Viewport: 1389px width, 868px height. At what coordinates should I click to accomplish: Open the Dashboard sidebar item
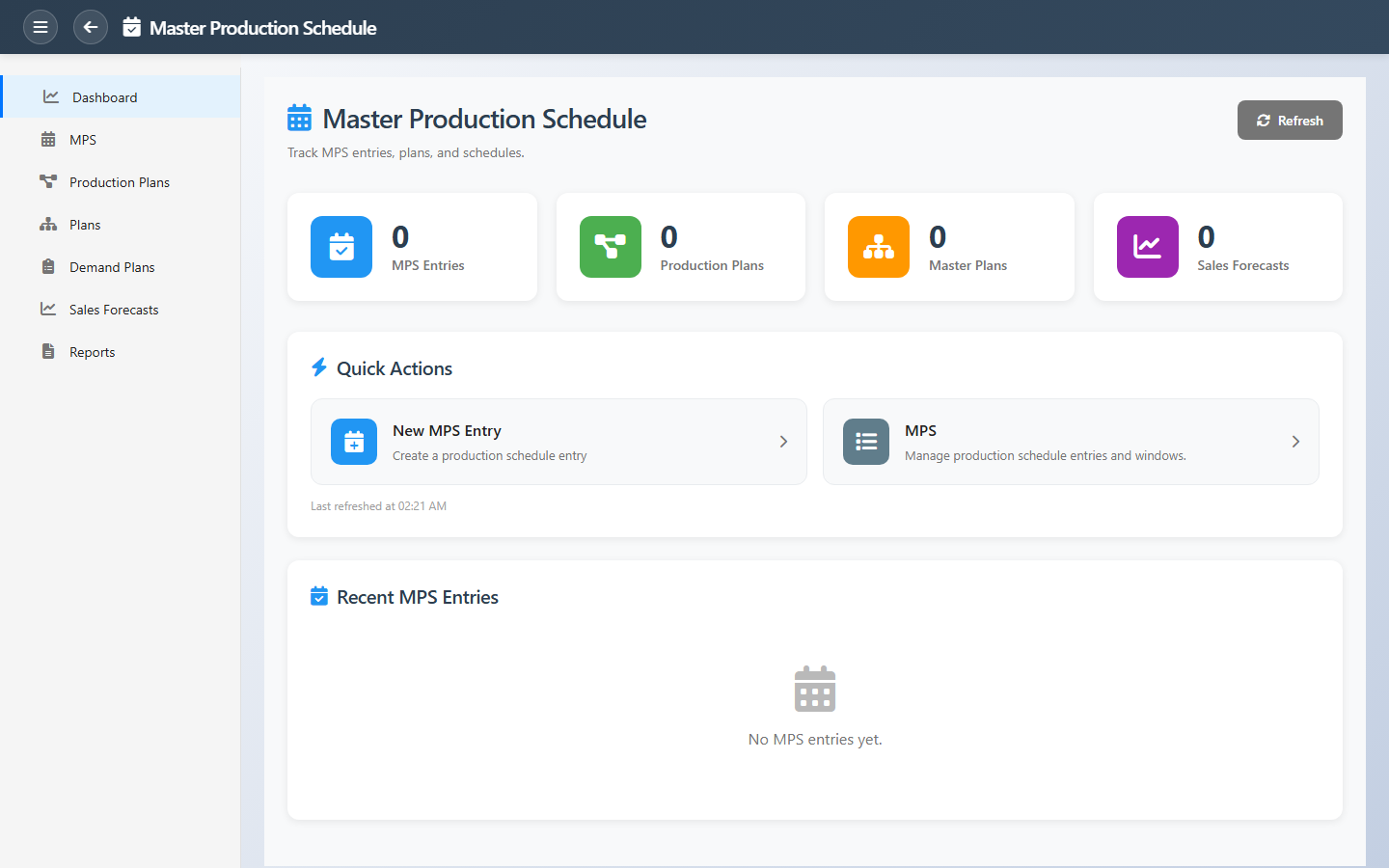point(104,97)
